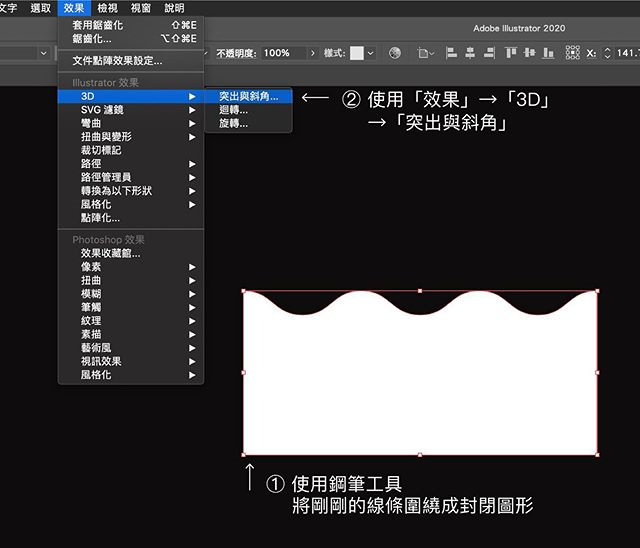Viewport: 640px width, 548px height.
Task: Choose 旋轉... in 3D submenu
Action: [248, 123]
